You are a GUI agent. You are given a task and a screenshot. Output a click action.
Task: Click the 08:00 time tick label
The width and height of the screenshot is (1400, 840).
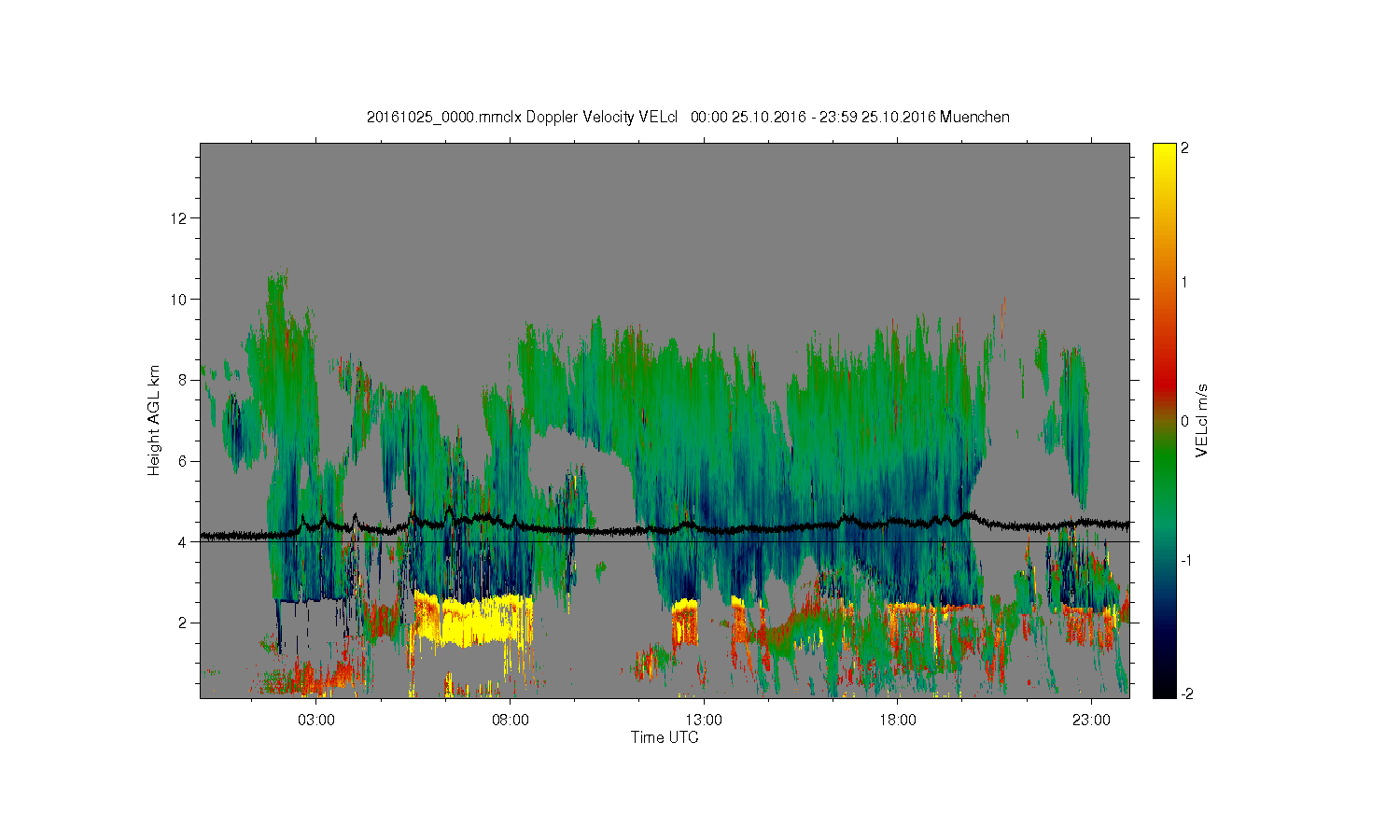(x=511, y=721)
